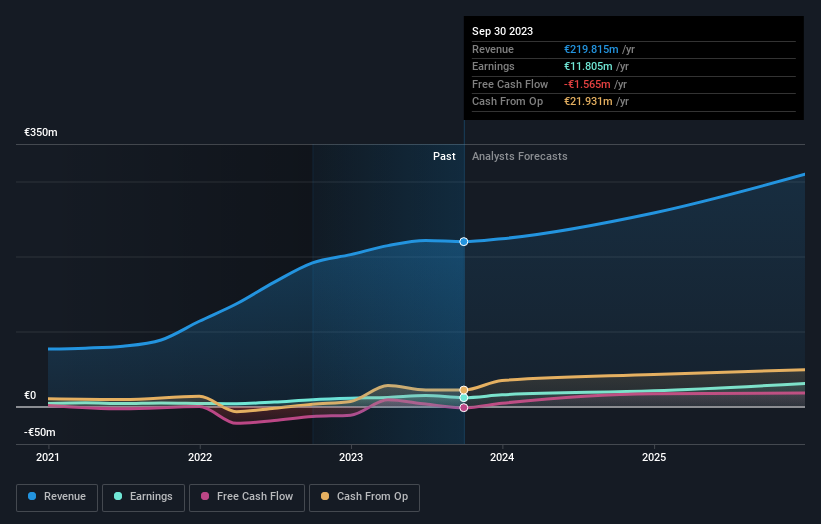Image resolution: width=821 pixels, height=524 pixels.
Task: Toggle the Revenue series legend button
Action: tap(57, 497)
